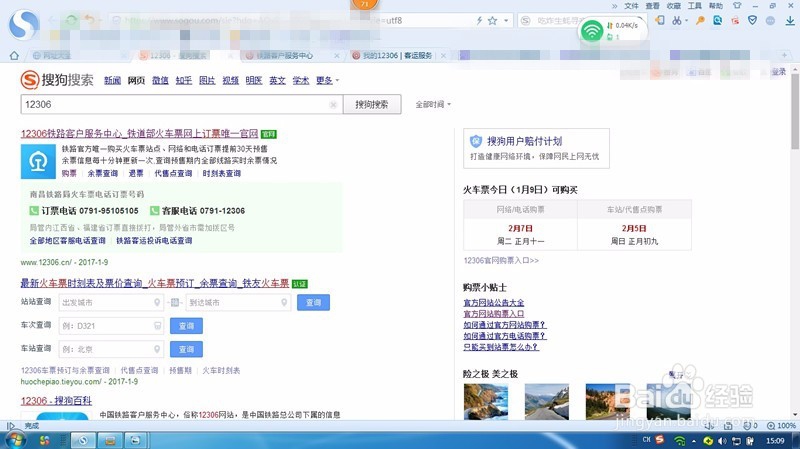Click the 搜狗用户赔付计划 shield icon

[476, 141]
